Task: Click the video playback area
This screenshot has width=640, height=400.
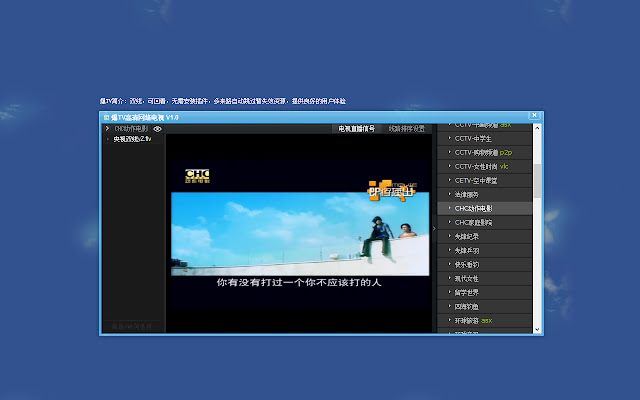Action: pyautogui.click(x=299, y=233)
